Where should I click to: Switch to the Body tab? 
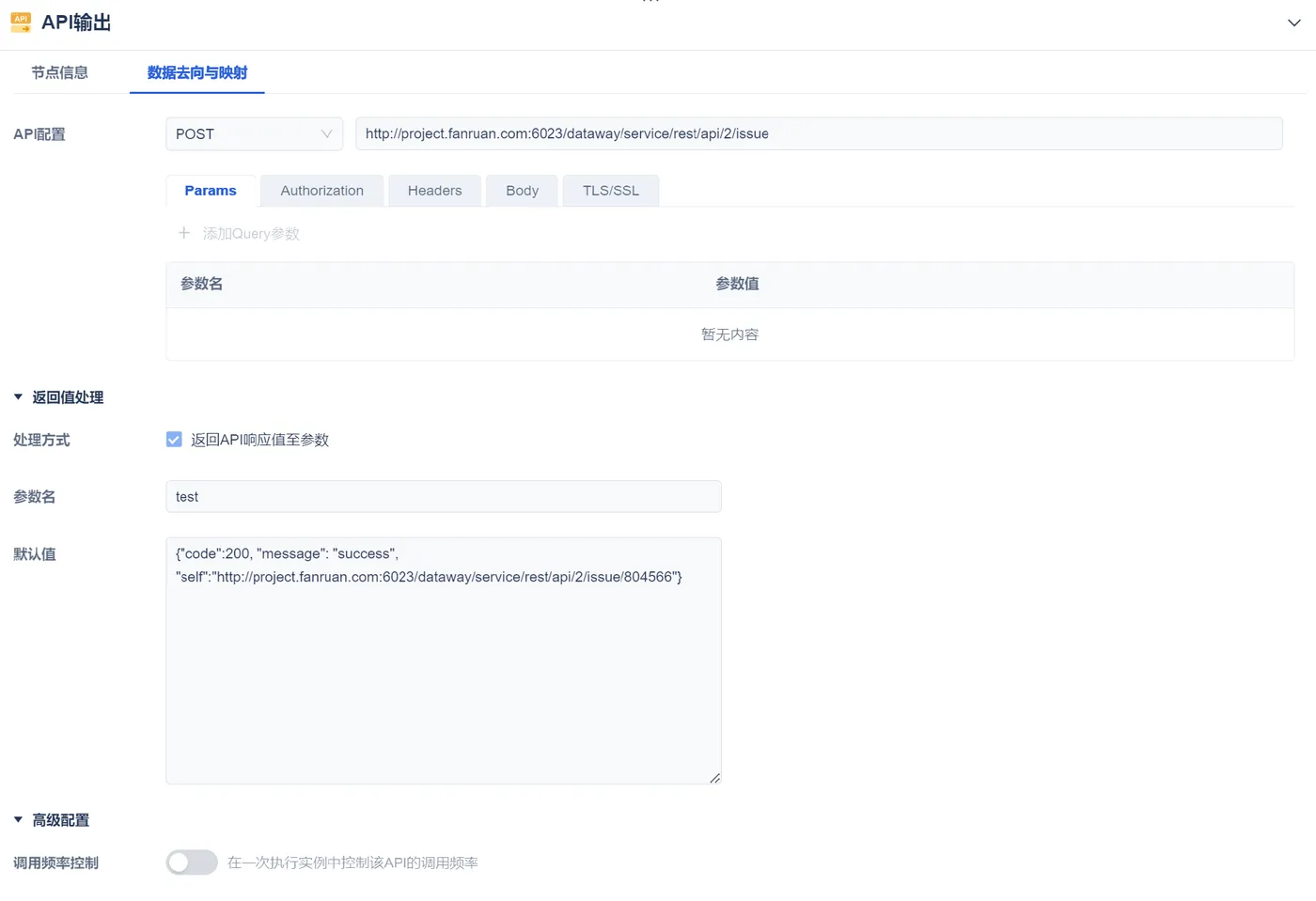[x=522, y=191]
